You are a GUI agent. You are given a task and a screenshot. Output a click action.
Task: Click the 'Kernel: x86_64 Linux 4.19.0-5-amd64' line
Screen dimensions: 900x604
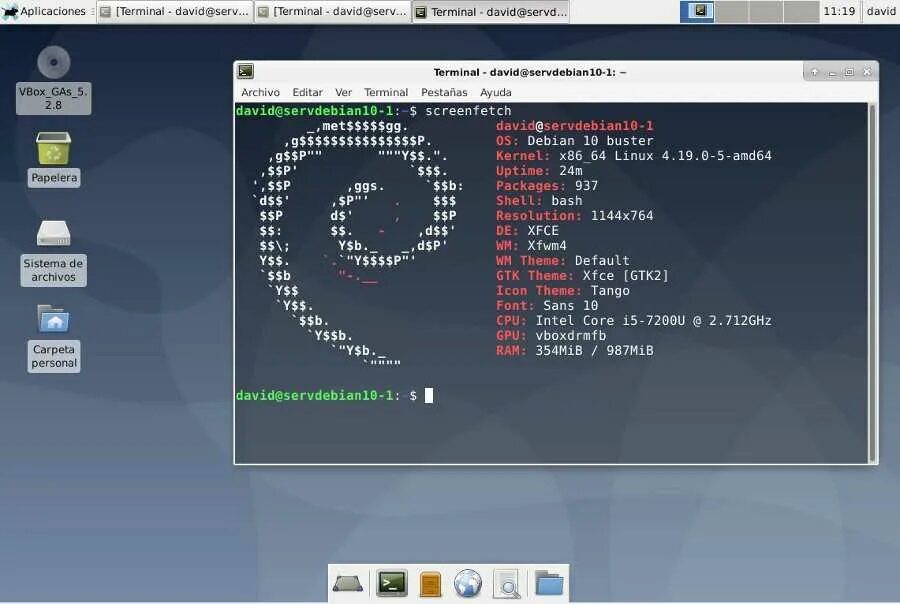(x=634, y=156)
